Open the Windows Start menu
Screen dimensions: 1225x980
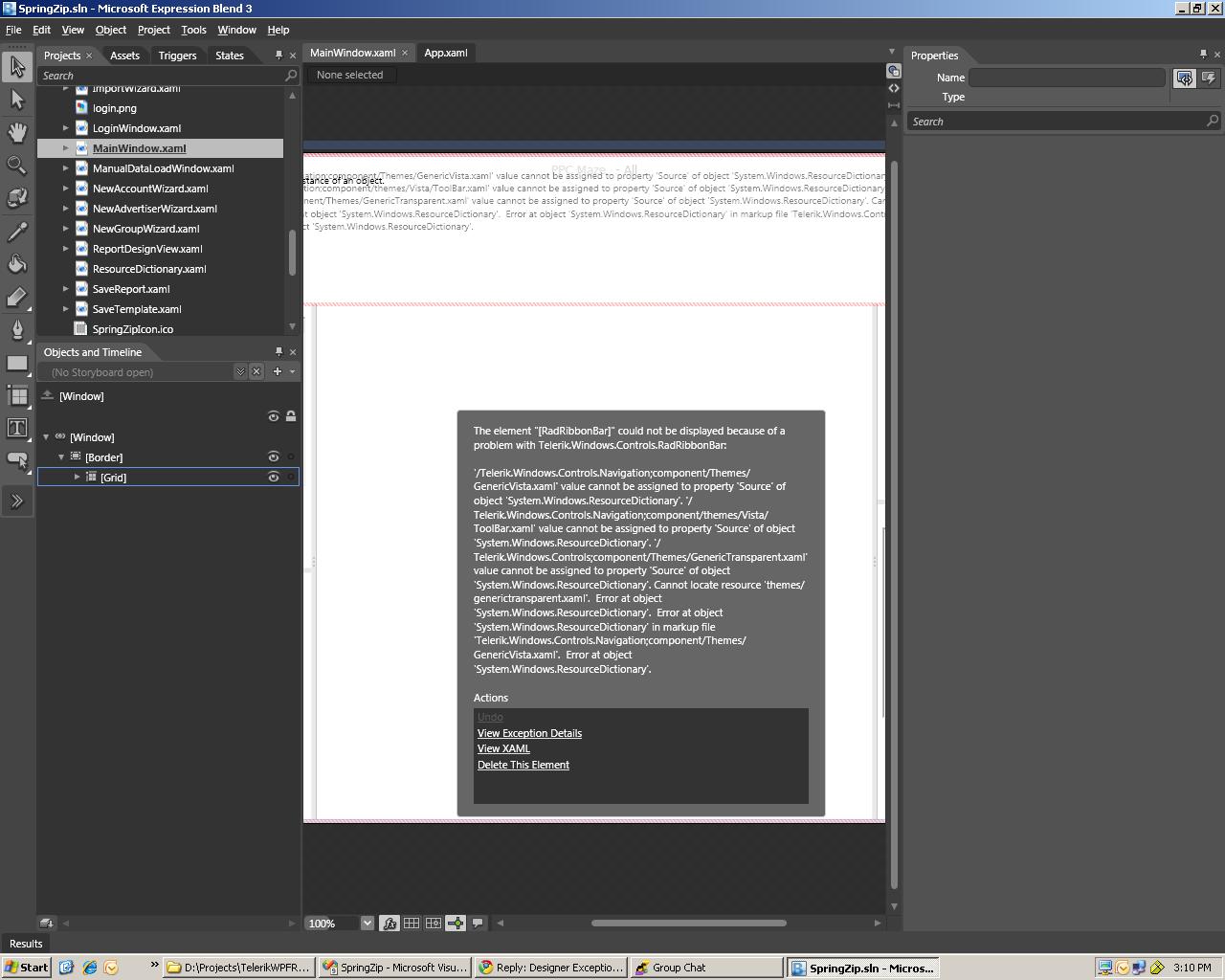tap(26, 968)
